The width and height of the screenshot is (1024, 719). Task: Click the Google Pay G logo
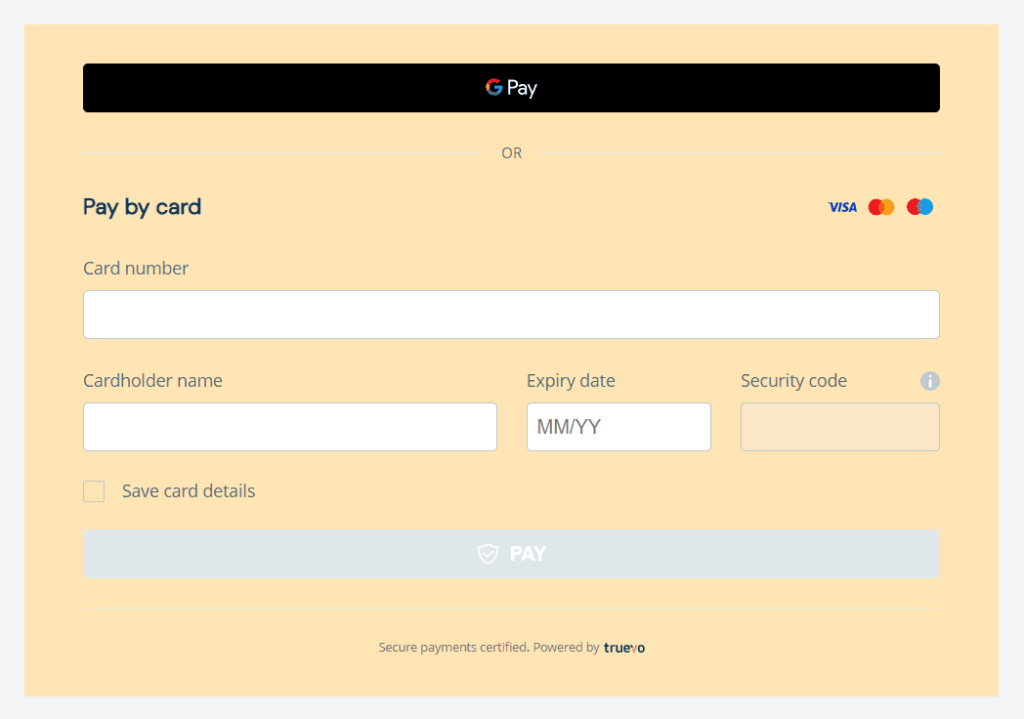[x=493, y=87]
